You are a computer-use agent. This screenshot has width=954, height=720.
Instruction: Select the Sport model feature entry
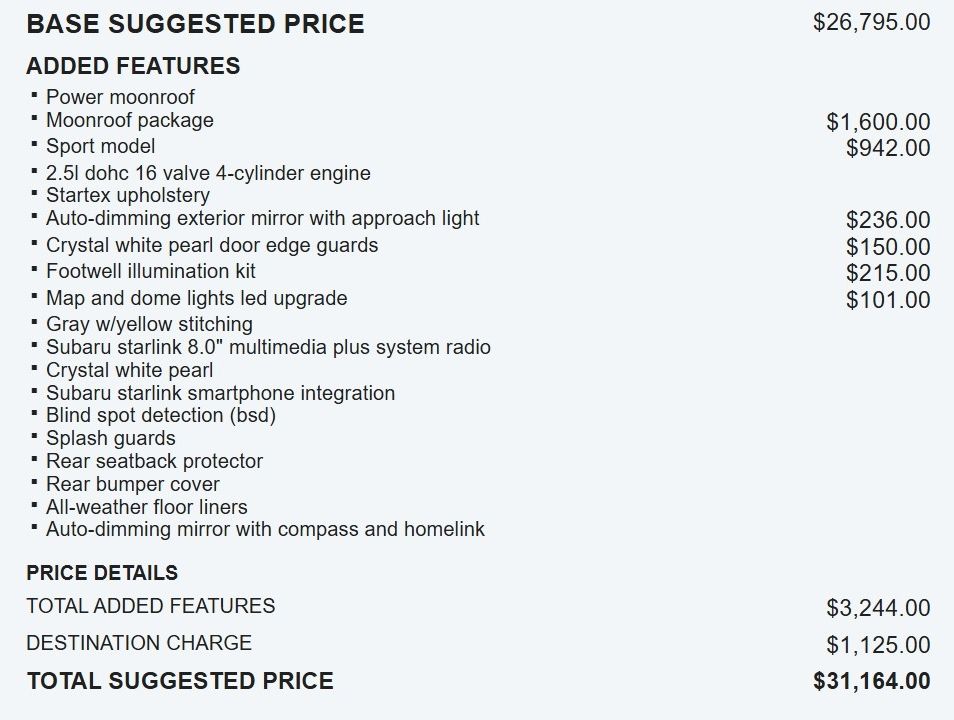click(100, 146)
